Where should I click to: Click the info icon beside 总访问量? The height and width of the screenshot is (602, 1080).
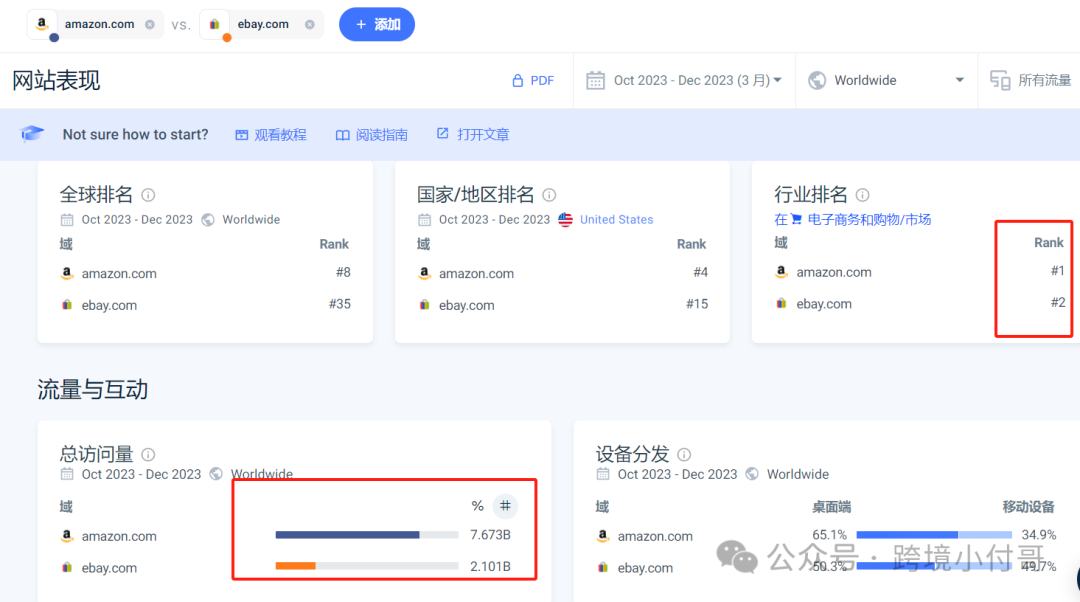[x=147, y=454]
